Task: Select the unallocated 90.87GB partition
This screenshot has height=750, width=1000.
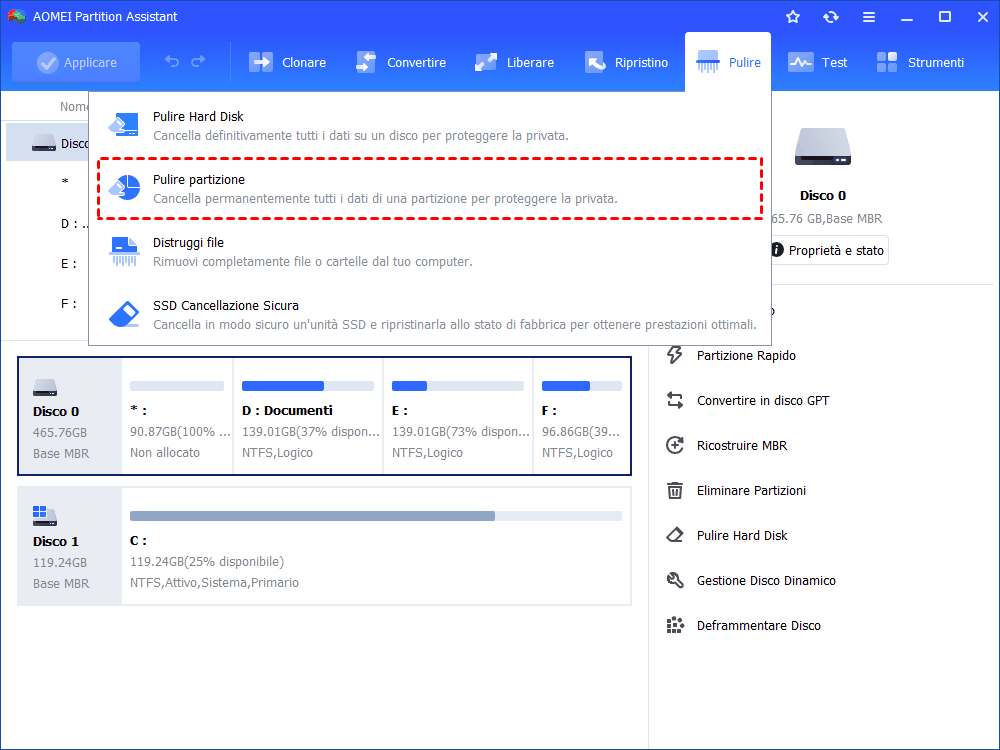Action: 177,416
